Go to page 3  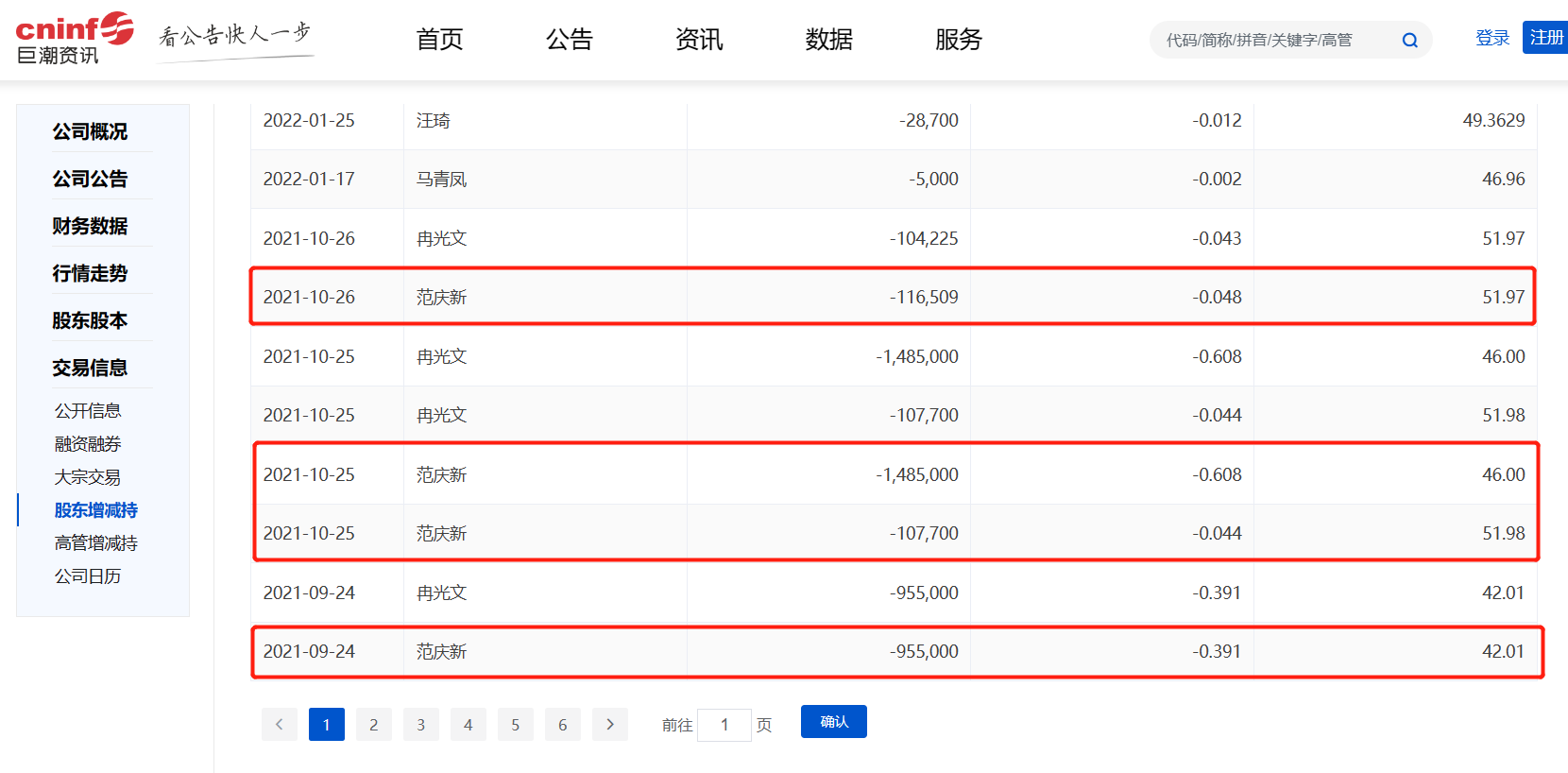pos(421,725)
